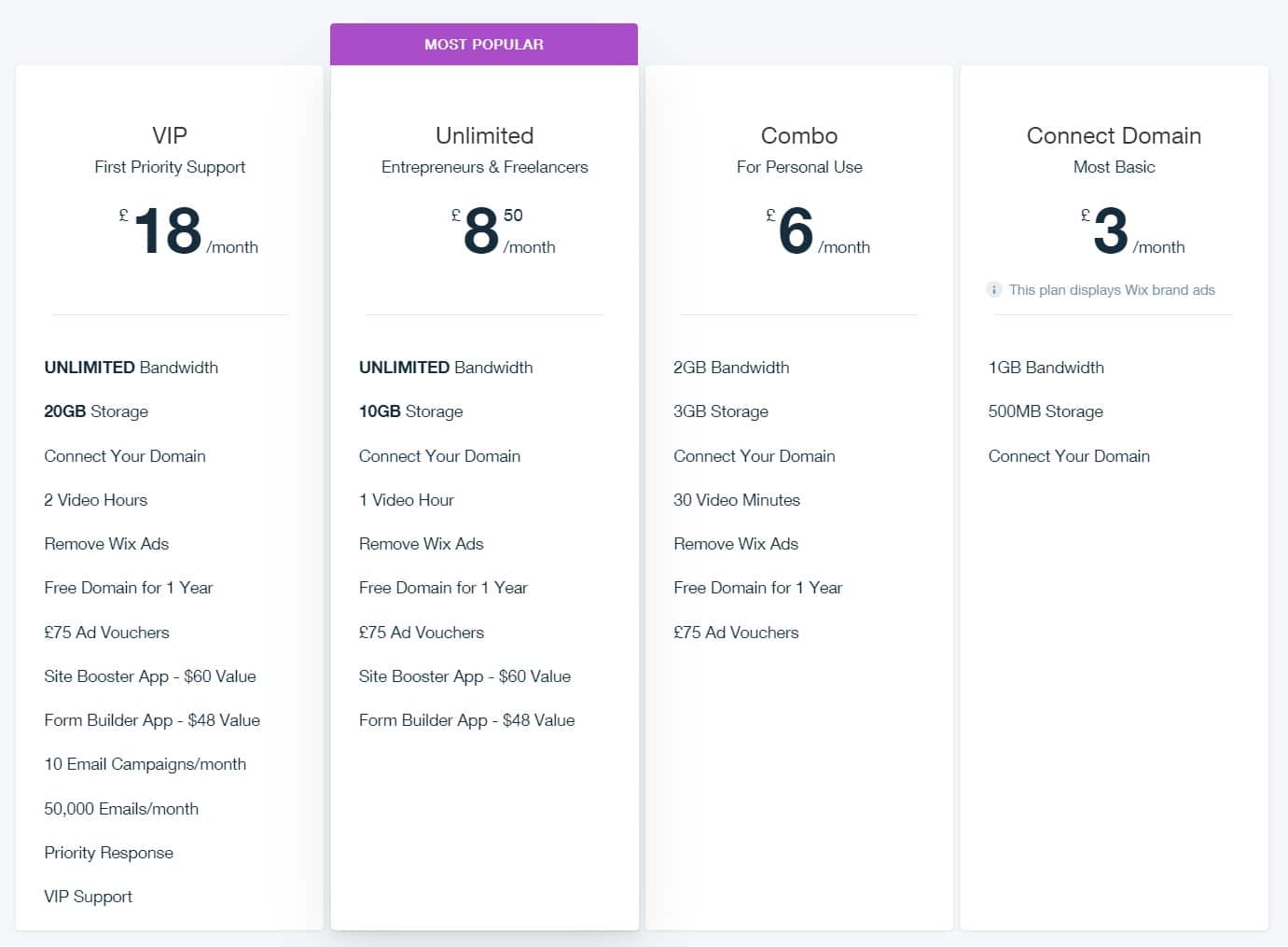
Task: Choose the VIP plan heading
Action: click(x=170, y=136)
